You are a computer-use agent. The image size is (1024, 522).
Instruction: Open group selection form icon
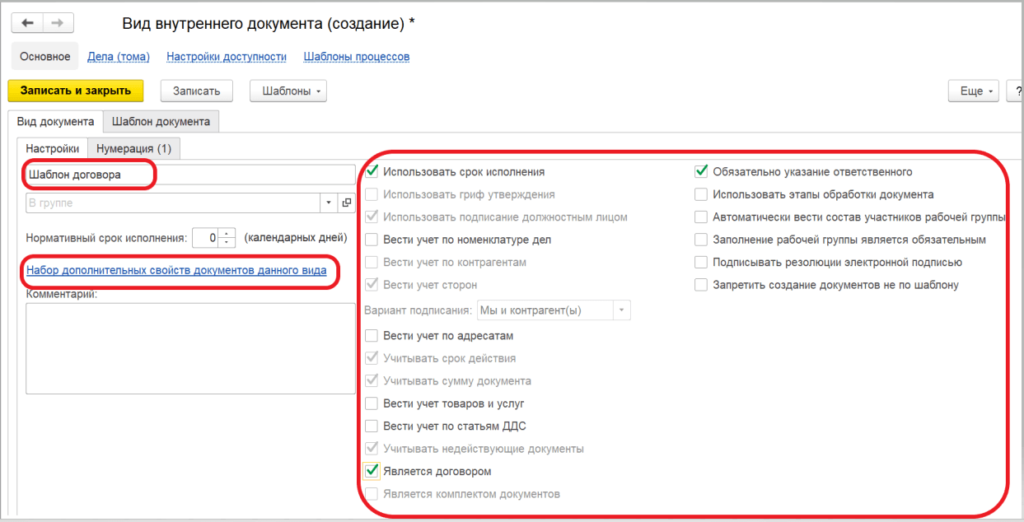347,203
